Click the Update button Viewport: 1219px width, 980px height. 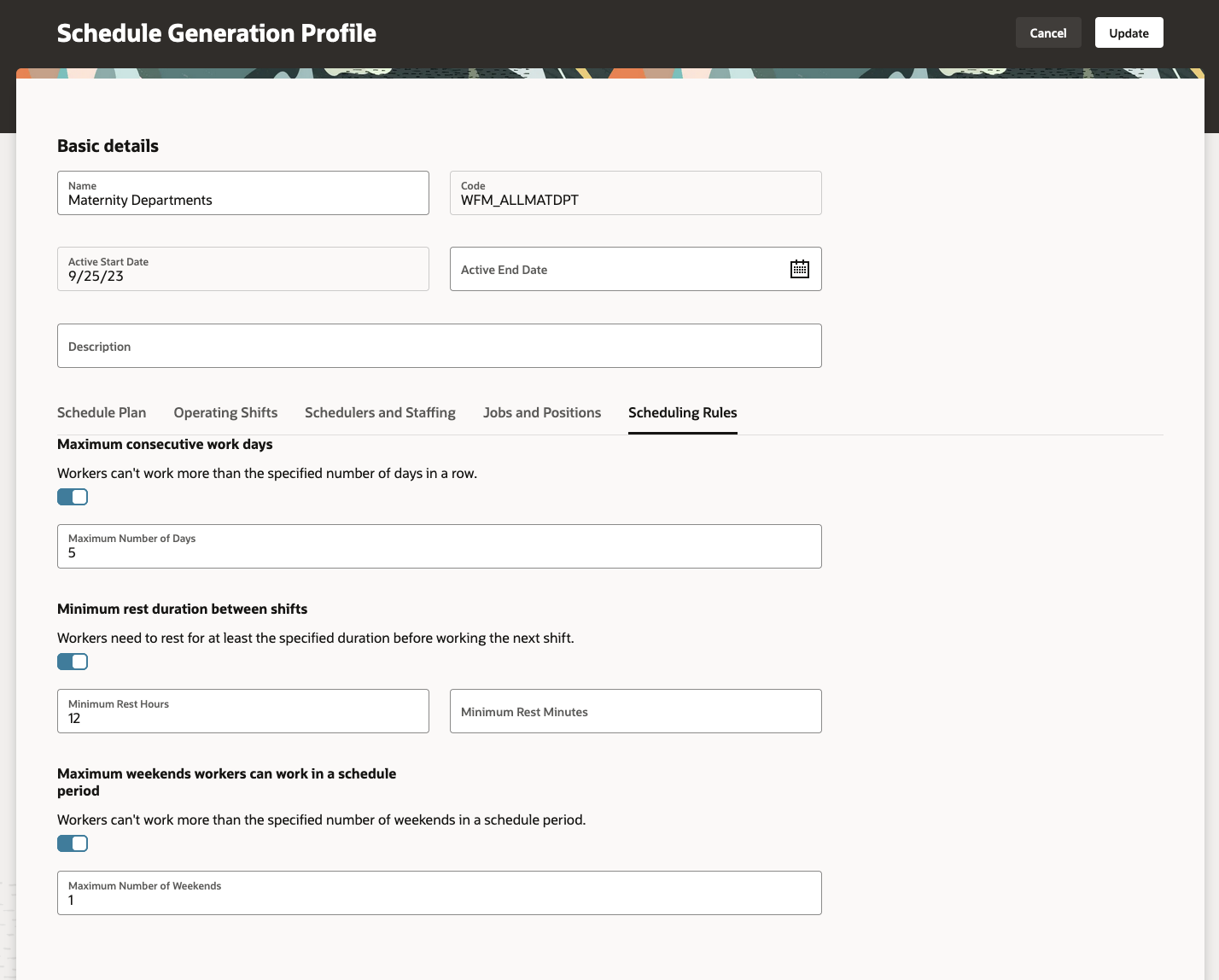pos(1129,33)
